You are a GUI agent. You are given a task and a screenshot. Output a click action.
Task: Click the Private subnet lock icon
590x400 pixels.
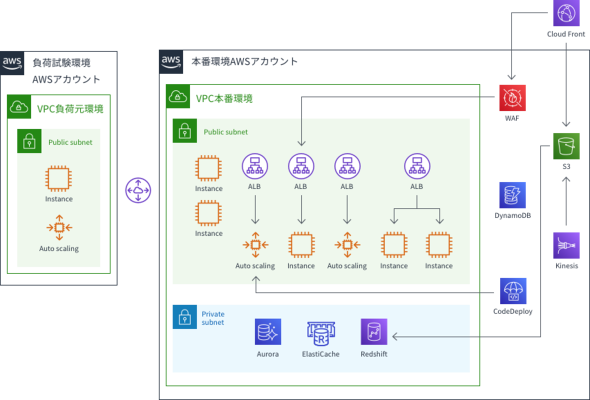click(185, 317)
